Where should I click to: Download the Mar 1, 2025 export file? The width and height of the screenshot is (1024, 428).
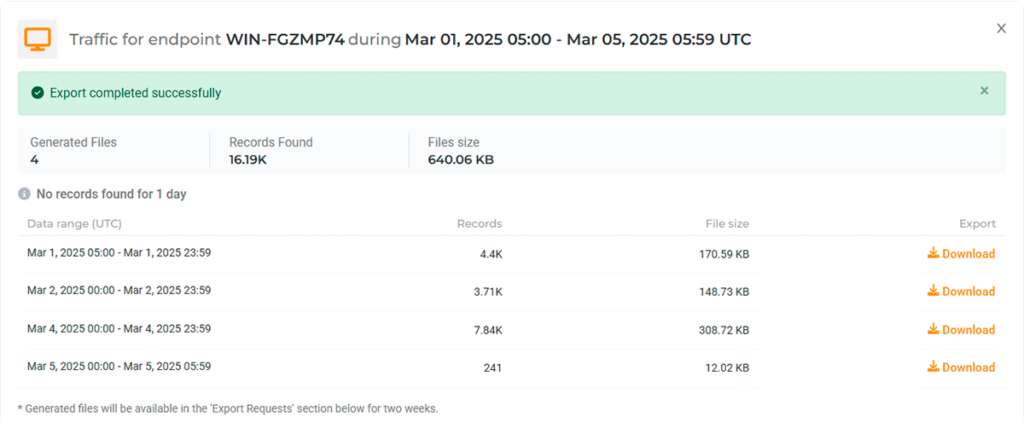pyautogui.click(x=961, y=254)
